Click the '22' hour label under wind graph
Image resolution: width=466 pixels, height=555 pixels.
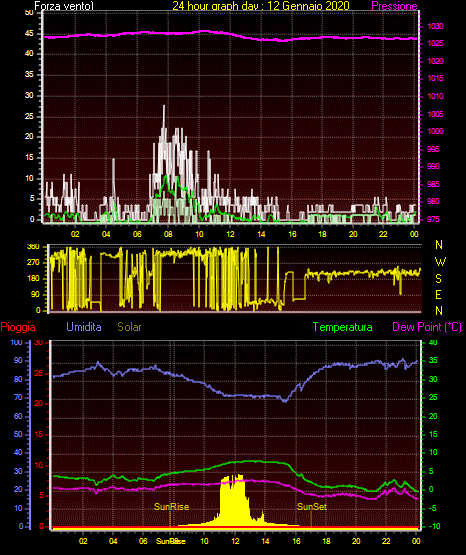pyautogui.click(x=383, y=234)
